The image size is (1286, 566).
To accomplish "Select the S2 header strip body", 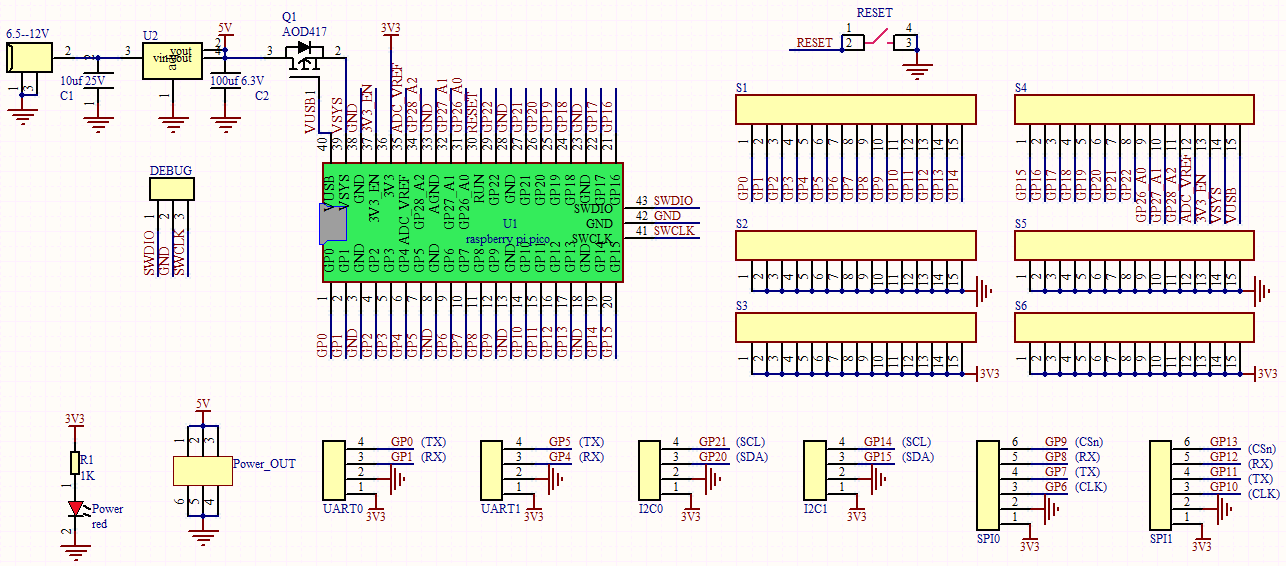I will pos(856,245).
